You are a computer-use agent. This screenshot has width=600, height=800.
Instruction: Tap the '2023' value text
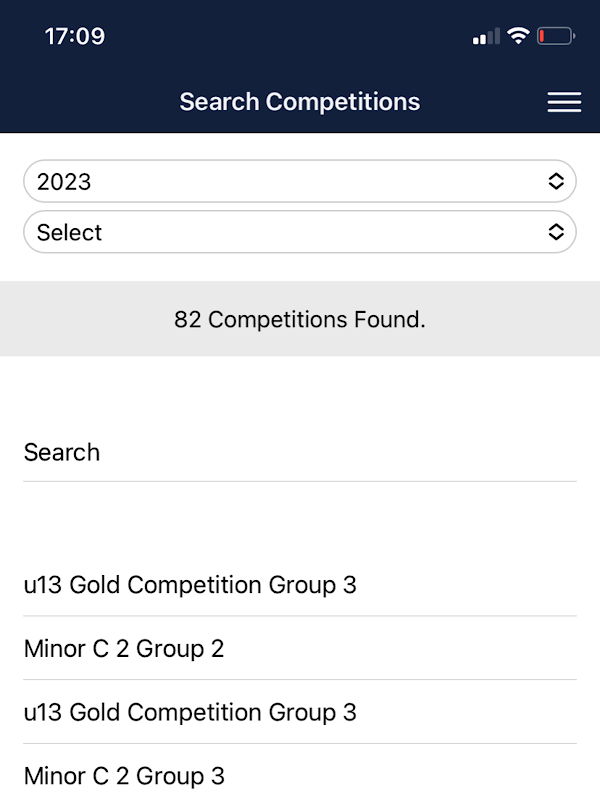click(x=64, y=182)
